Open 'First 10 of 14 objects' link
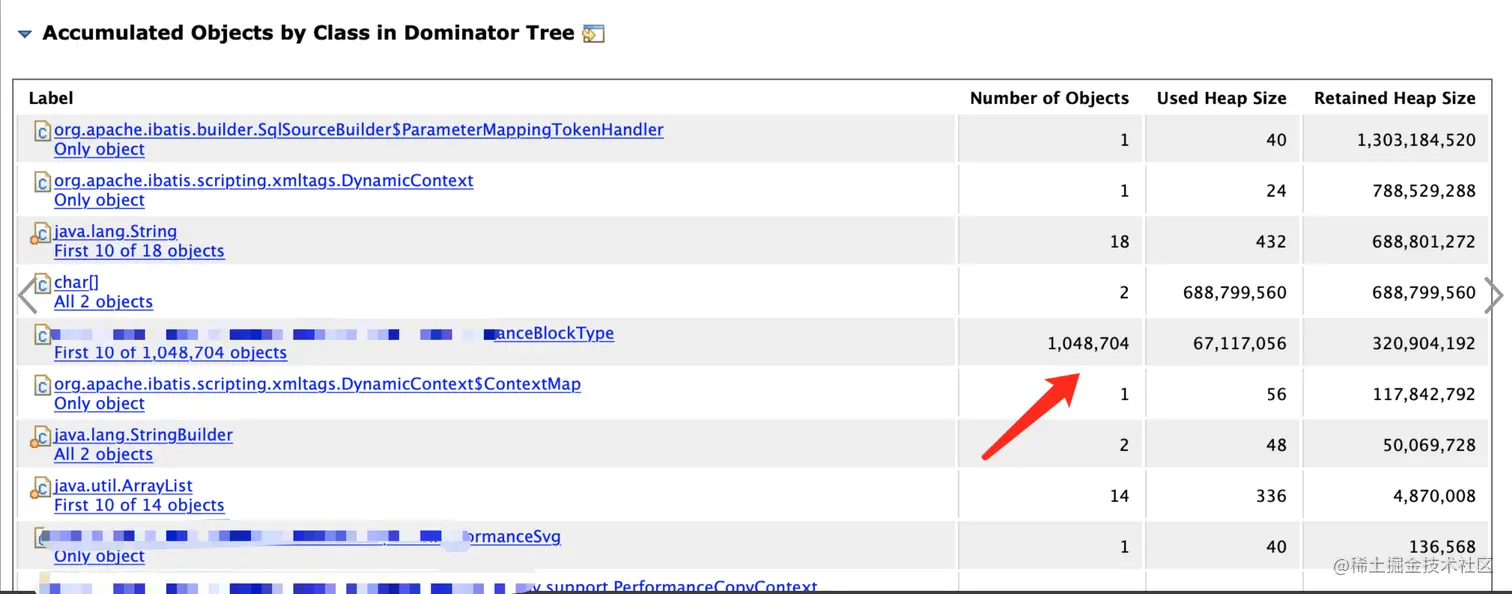 (x=139, y=506)
